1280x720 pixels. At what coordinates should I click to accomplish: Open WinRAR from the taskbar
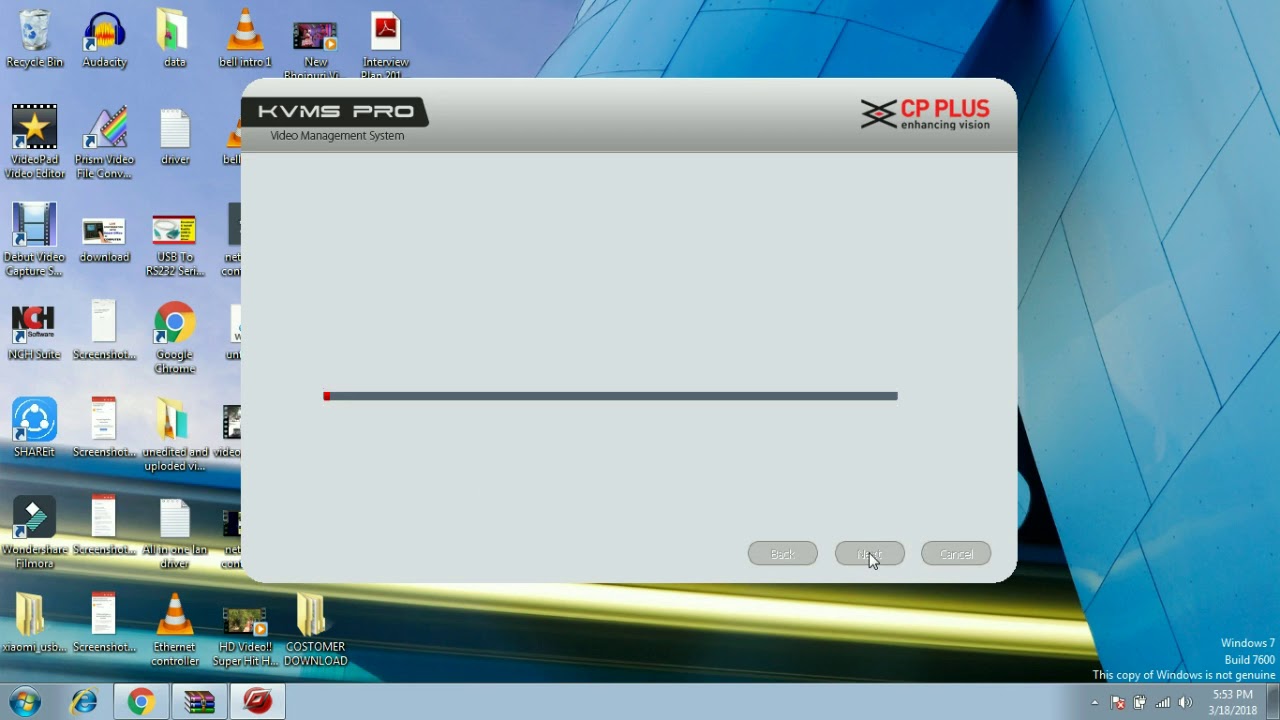pos(200,702)
